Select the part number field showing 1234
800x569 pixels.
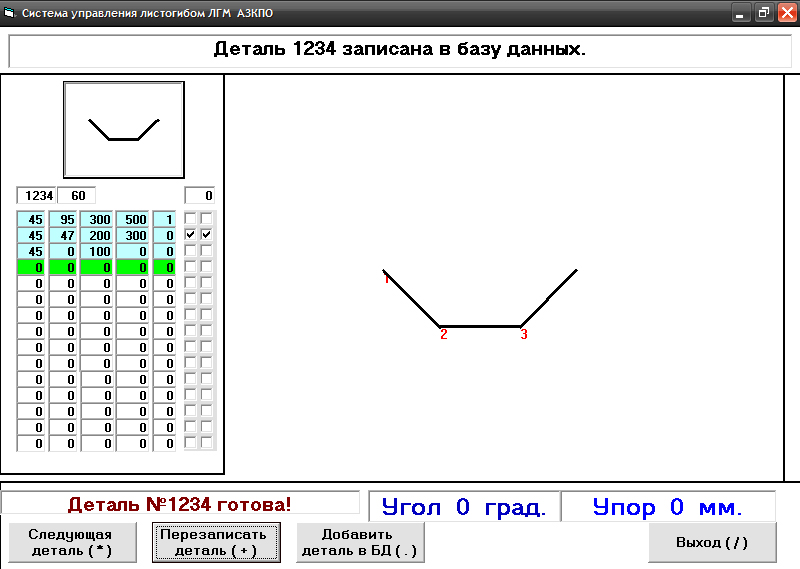point(37,196)
